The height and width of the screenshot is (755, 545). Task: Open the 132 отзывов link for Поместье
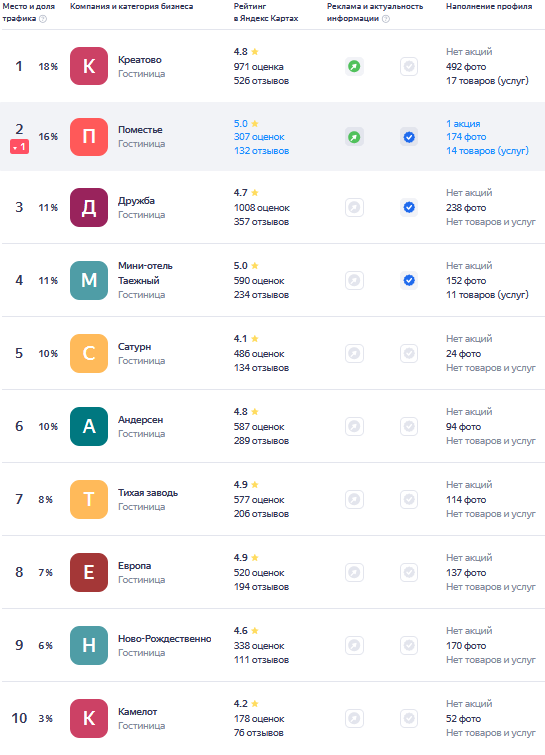click(261, 151)
